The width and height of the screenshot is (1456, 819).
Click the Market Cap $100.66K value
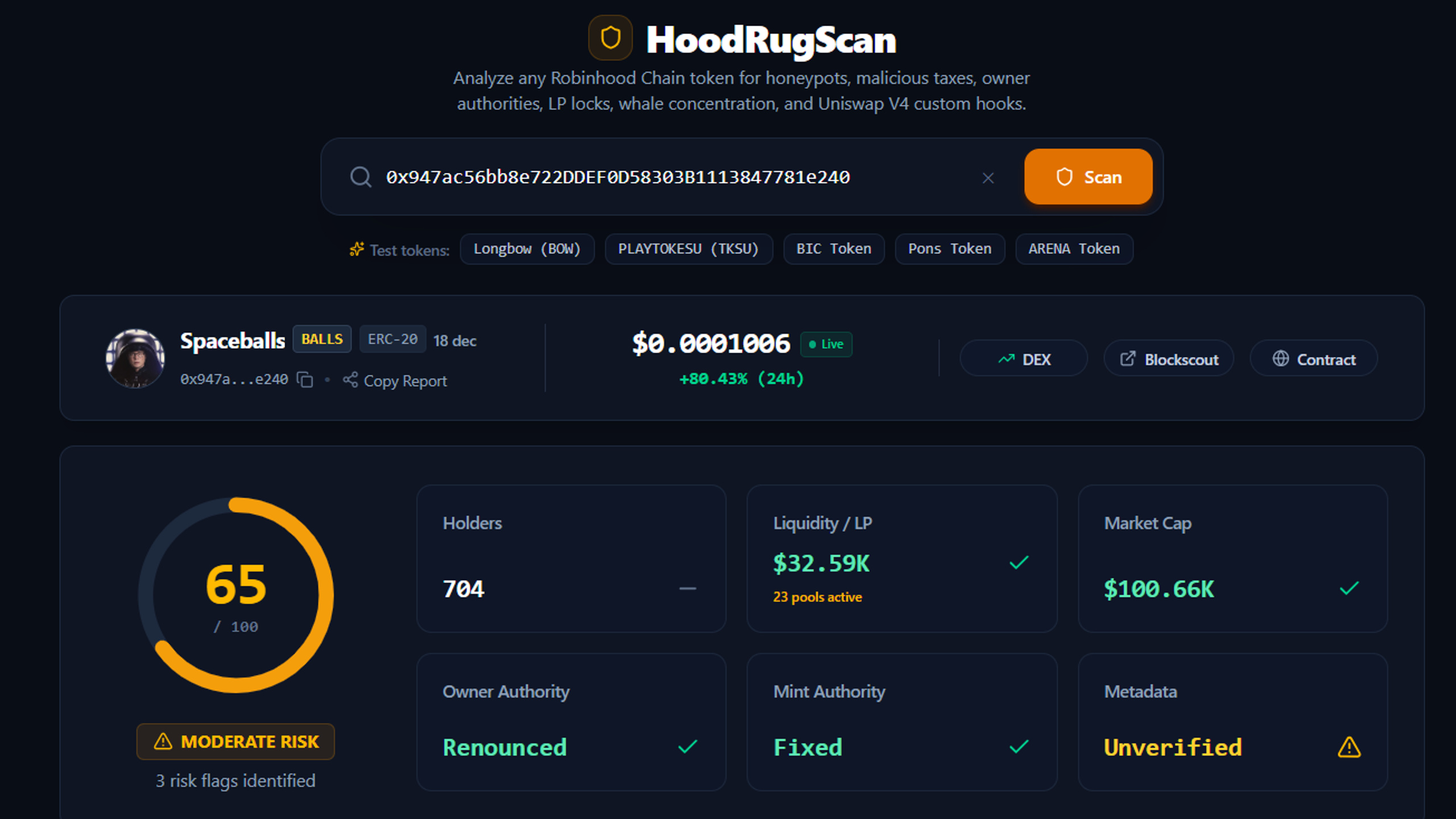click(x=1159, y=589)
